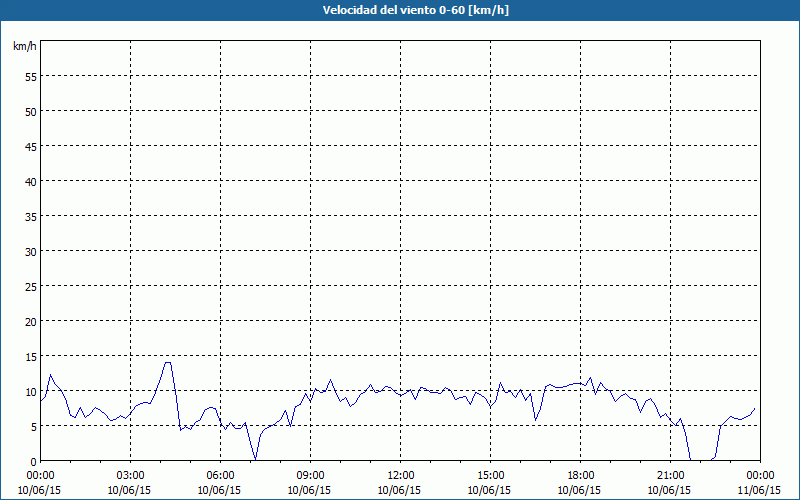Click the 06:00 time axis label
The width and height of the screenshot is (800, 500).
click(220, 475)
